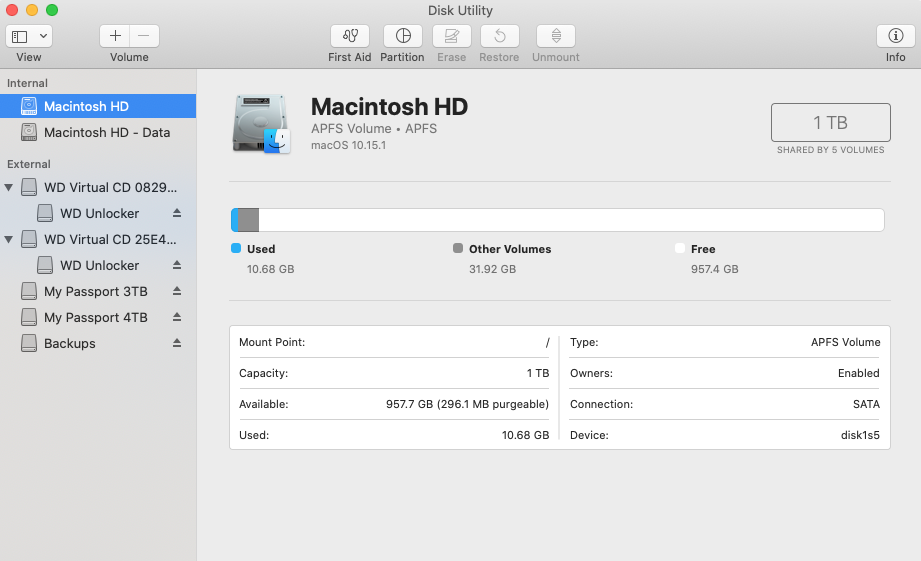Click the 'APFS Volume • APFS' subtitle

coord(374,129)
